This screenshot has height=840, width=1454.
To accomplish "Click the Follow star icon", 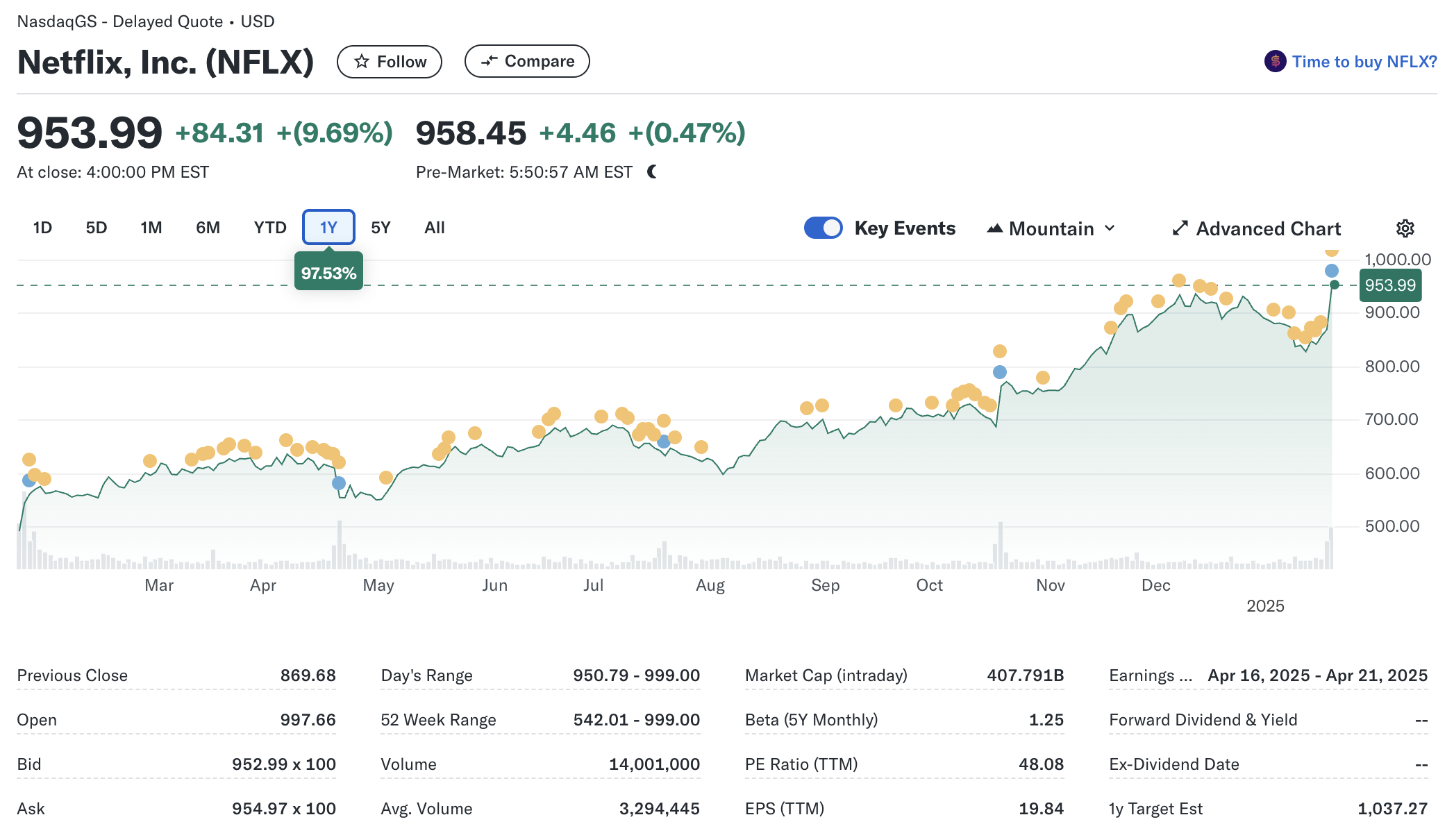I will click(x=361, y=62).
